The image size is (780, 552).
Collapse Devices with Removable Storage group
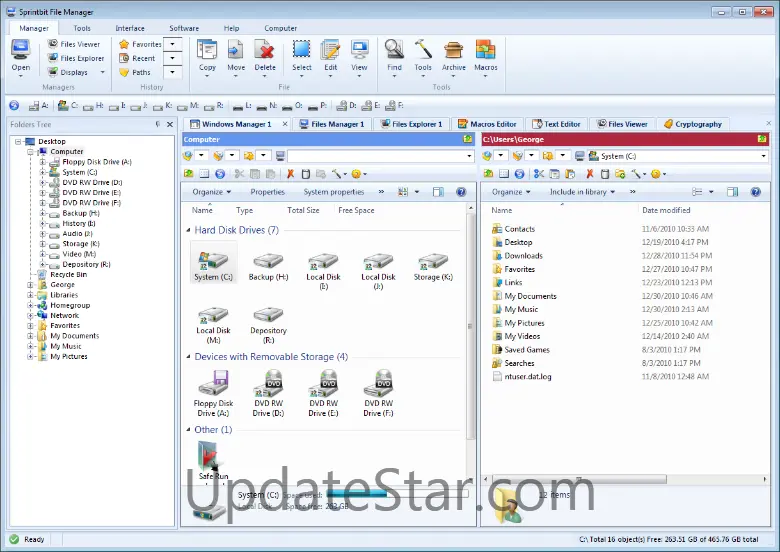[x=189, y=357]
